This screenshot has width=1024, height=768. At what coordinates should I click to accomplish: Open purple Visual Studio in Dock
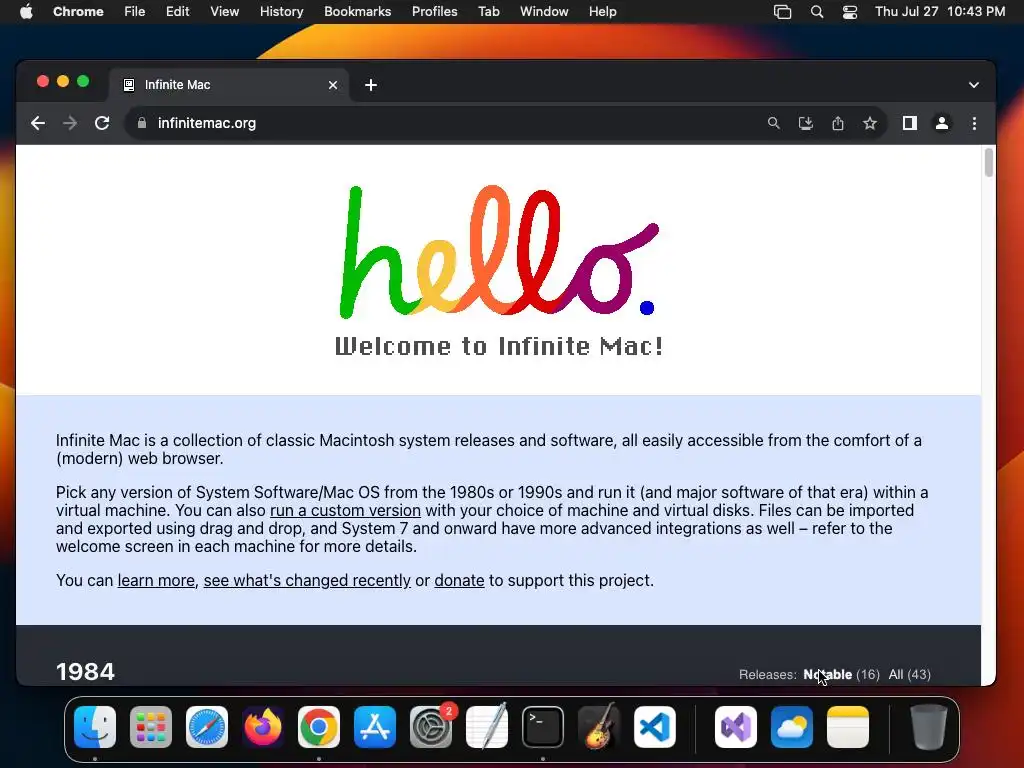[736, 727]
